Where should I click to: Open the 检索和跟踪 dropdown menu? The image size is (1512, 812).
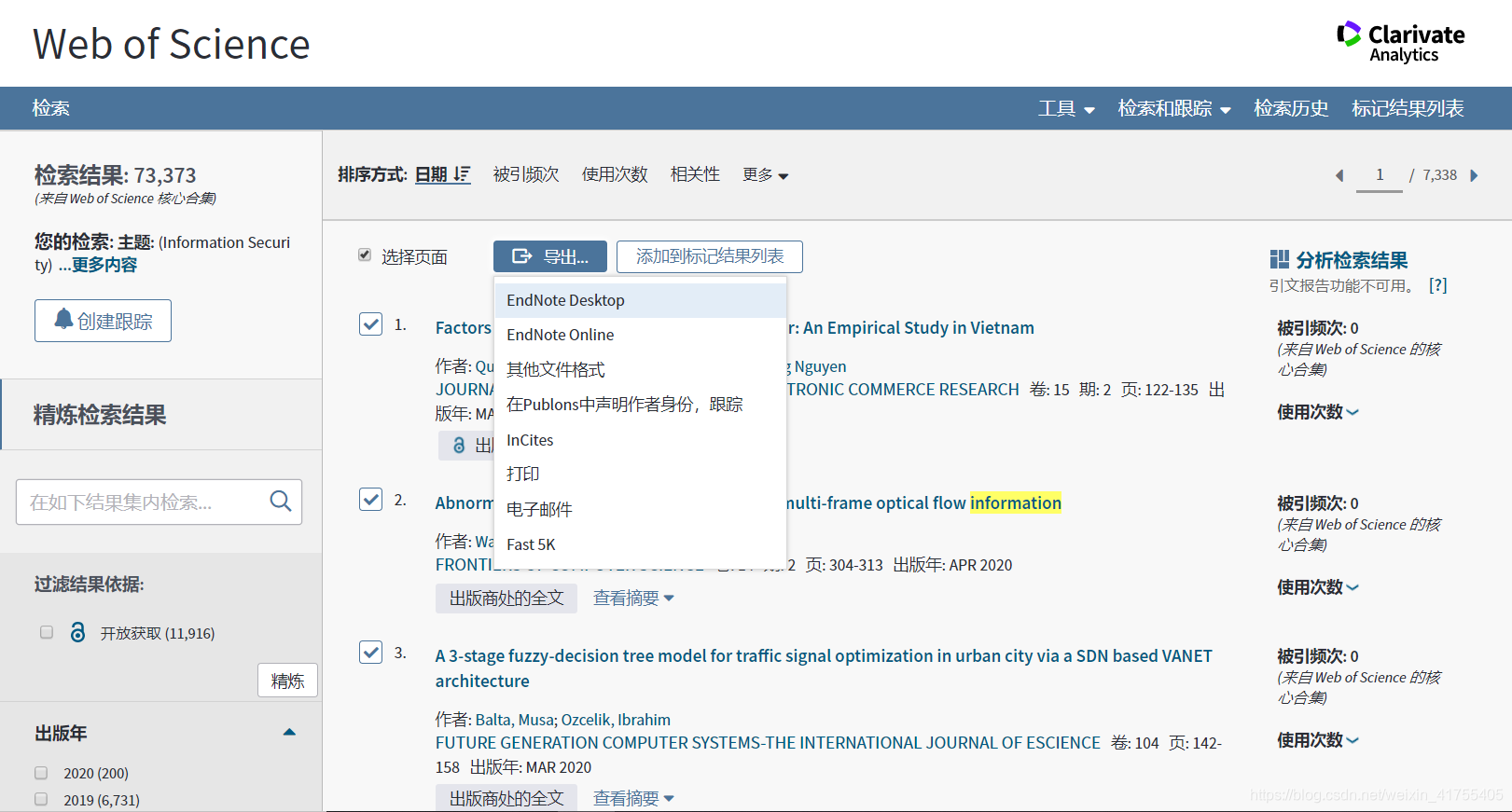click(1174, 108)
